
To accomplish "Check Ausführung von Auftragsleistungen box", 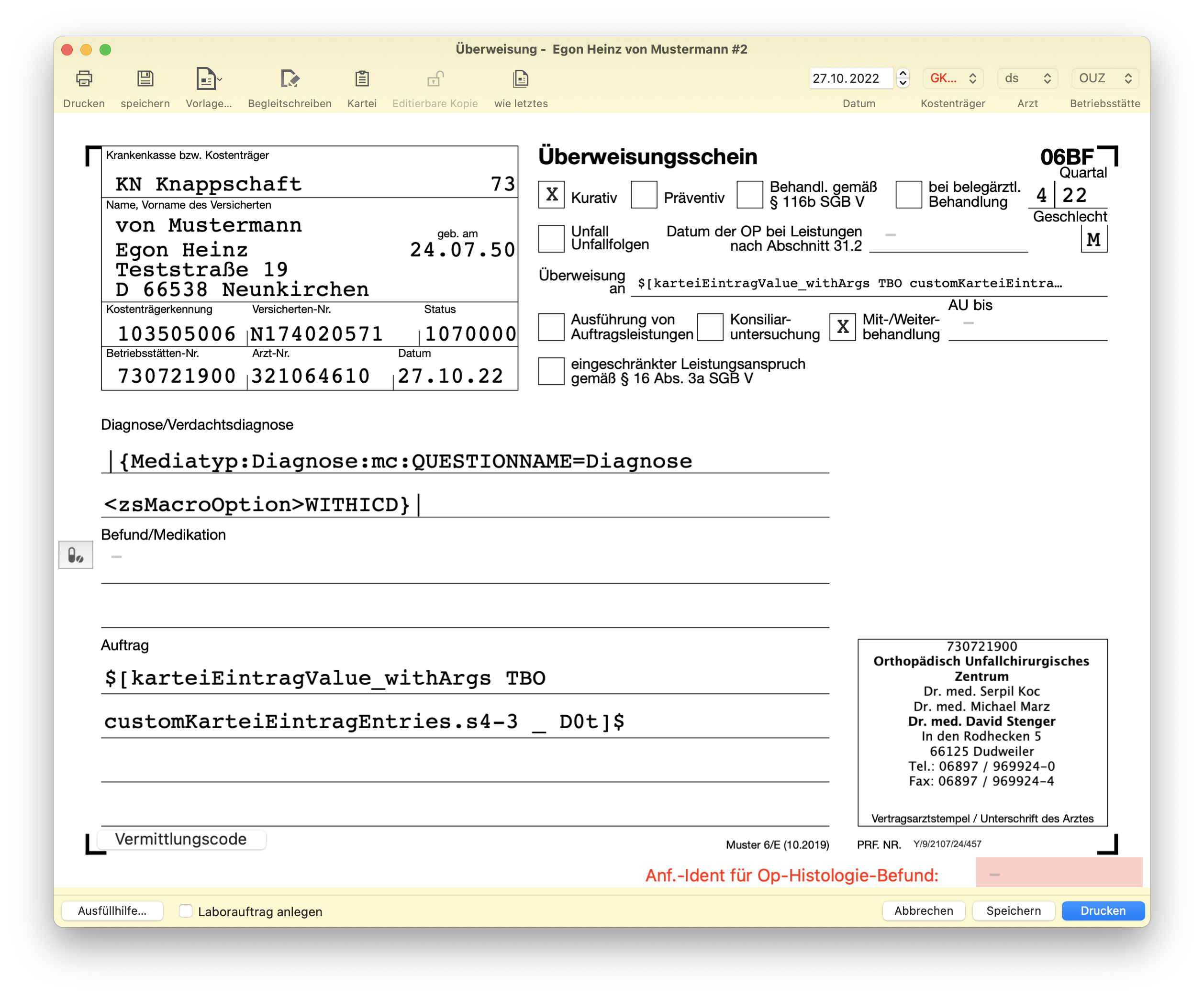I will click(551, 327).
